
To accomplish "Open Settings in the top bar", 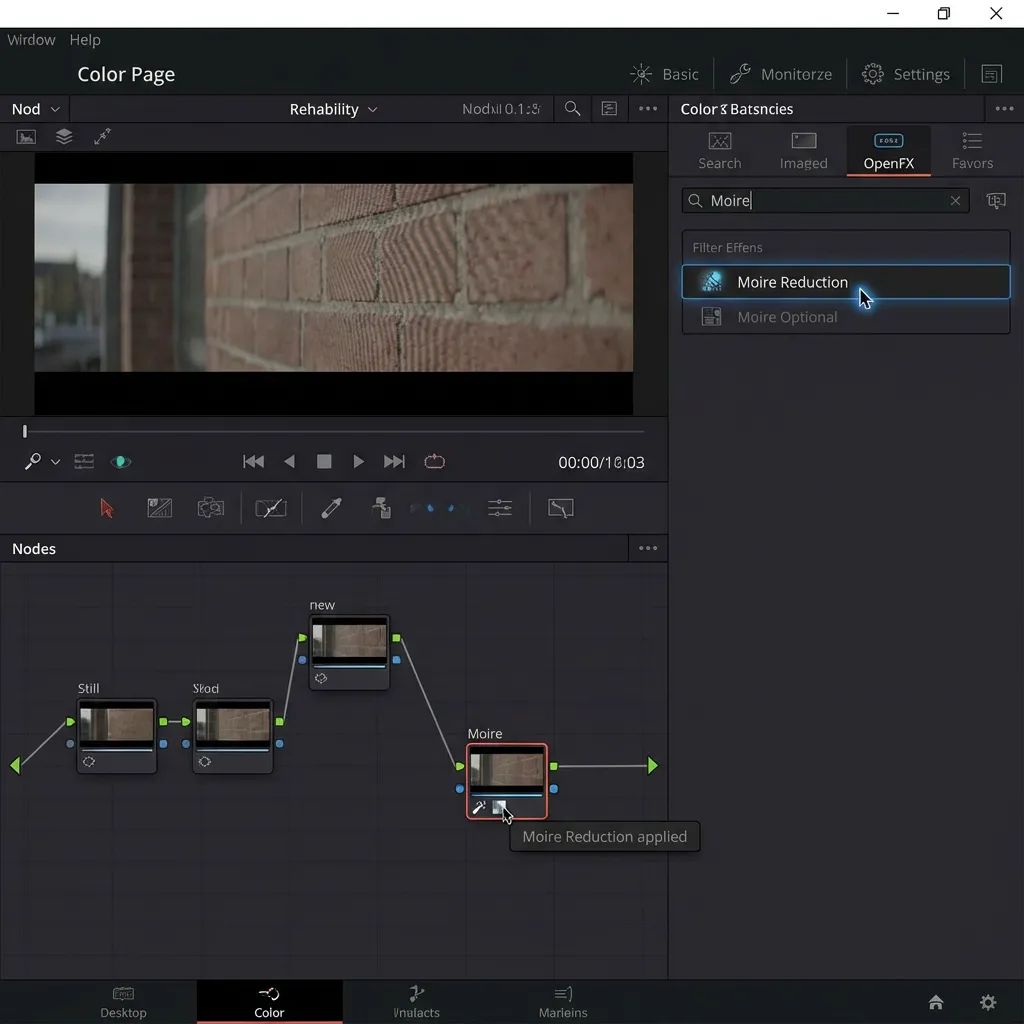I will click(x=905, y=74).
